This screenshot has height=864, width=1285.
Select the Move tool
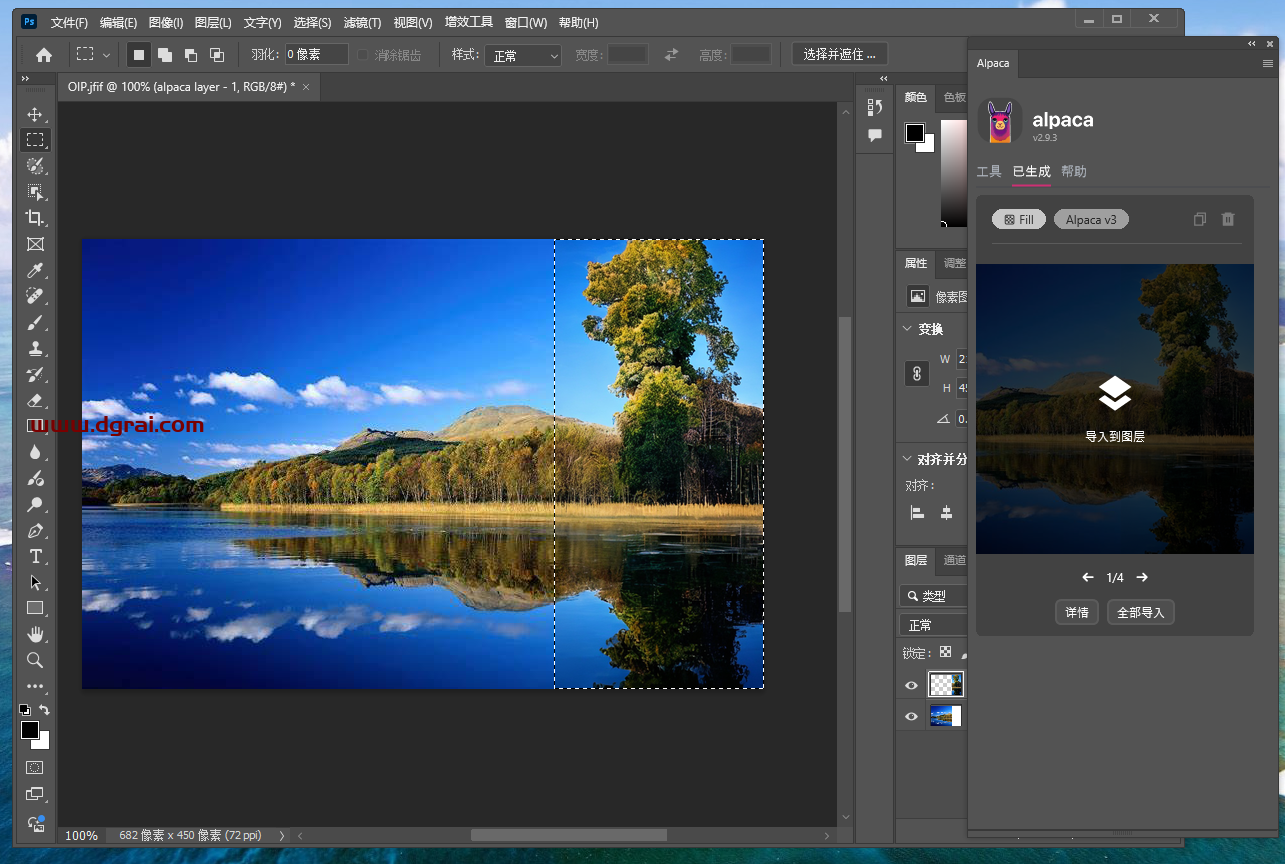pyautogui.click(x=35, y=114)
